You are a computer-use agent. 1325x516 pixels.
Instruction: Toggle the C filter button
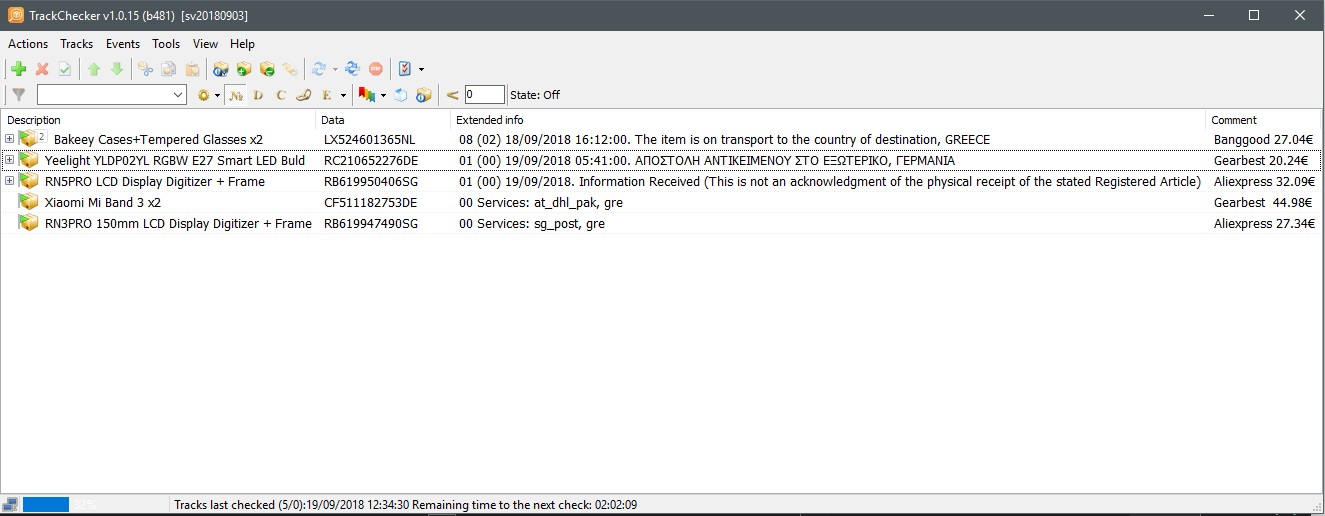tap(281, 95)
